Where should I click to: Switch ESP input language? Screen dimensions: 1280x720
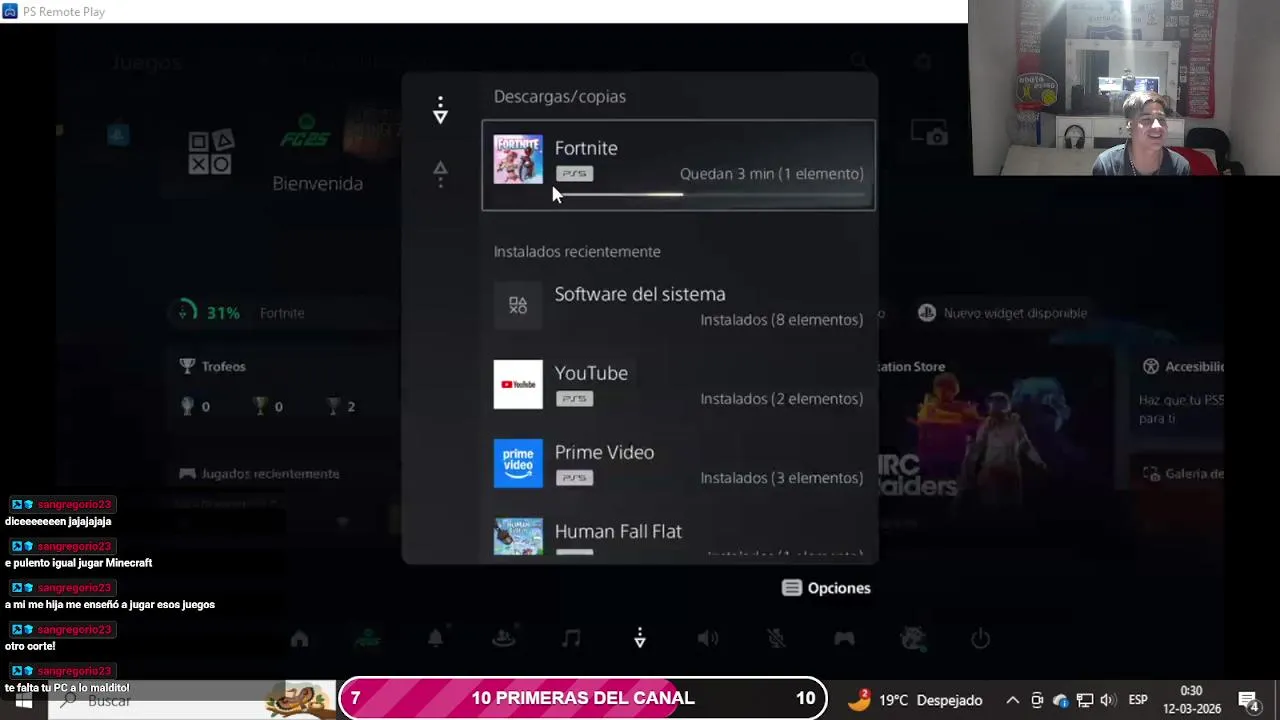click(1138, 700)
